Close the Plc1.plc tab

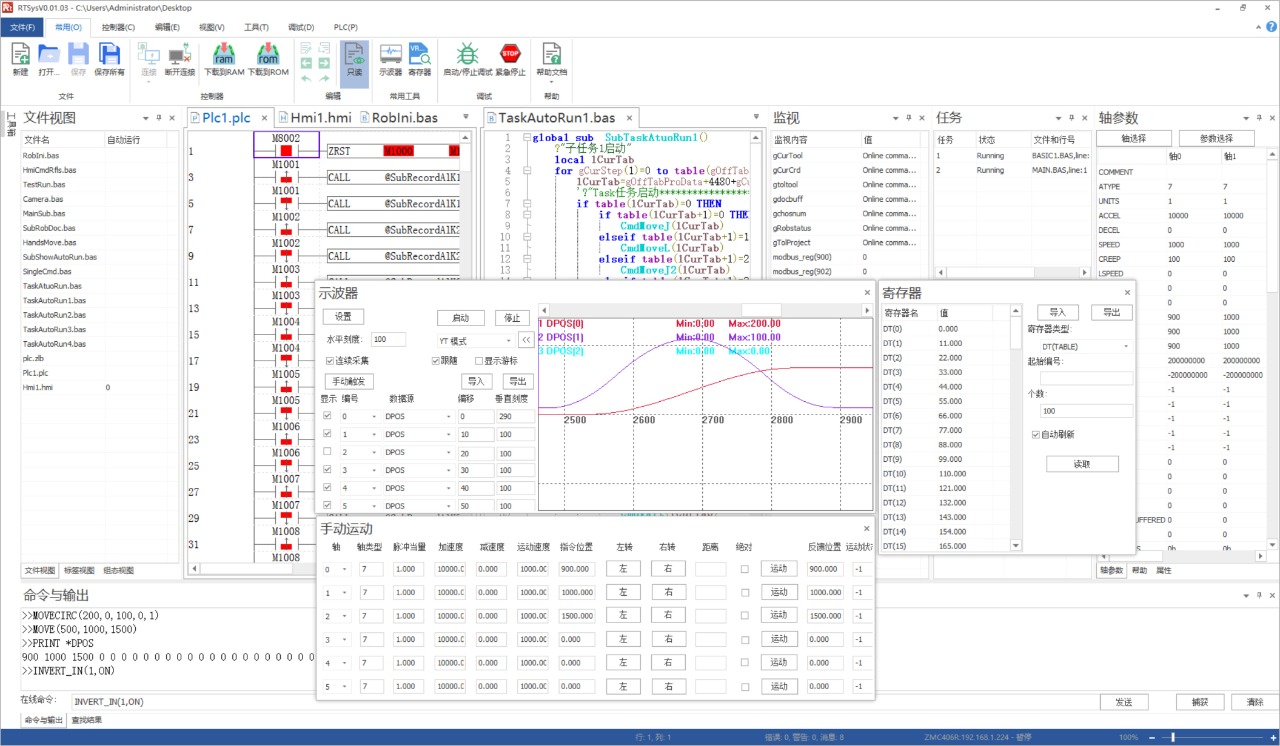(265, 118)
